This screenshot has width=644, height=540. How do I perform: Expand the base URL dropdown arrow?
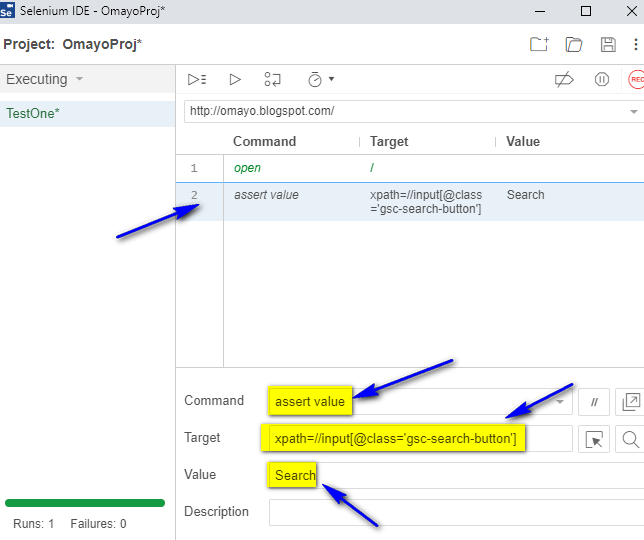click(x=634, y=112)
